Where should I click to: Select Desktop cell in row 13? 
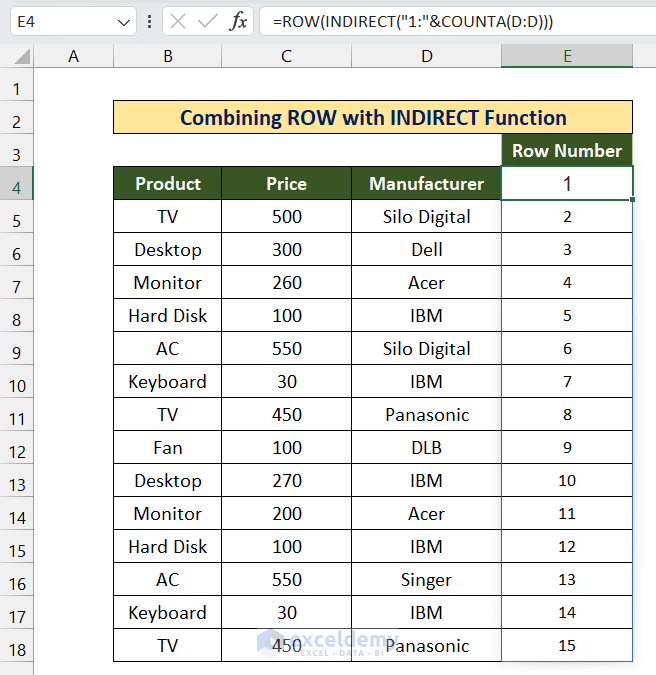pos(168,480)
